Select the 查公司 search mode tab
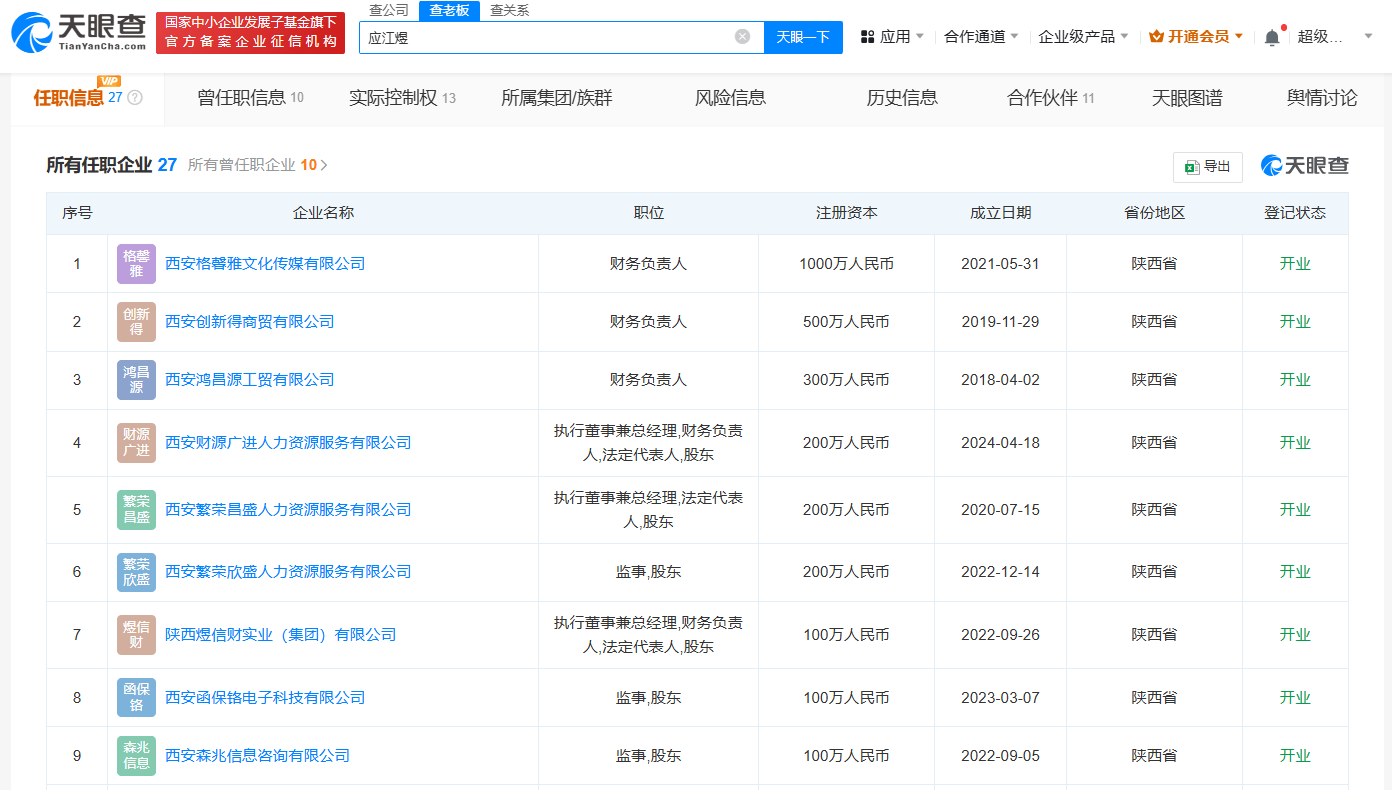The image size is (1392, 790). coord(388,10)
